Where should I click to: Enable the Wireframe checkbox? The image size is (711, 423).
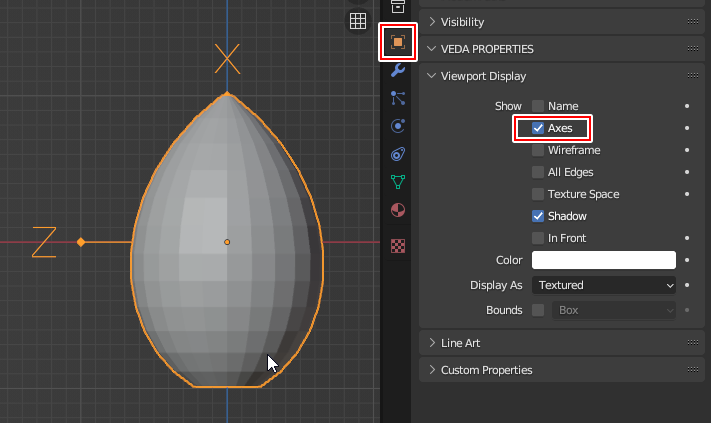(x=538, y=150)
